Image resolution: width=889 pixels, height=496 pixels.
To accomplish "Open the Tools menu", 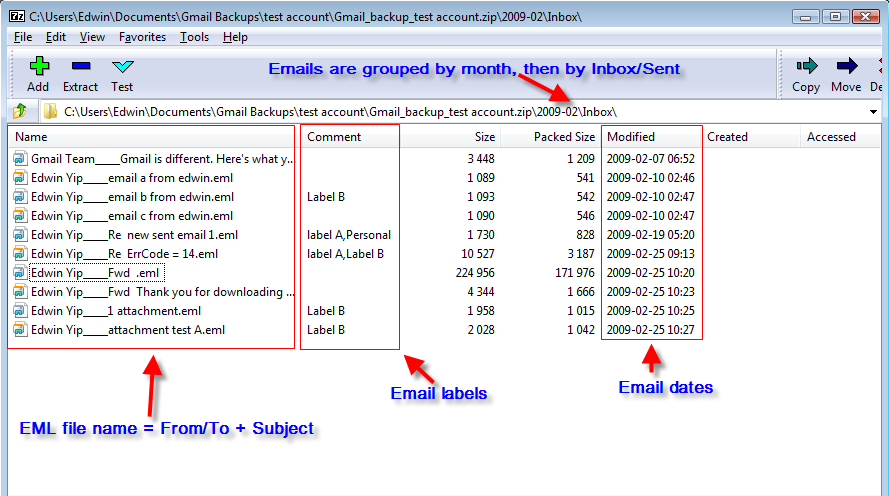I will (194, 37).
